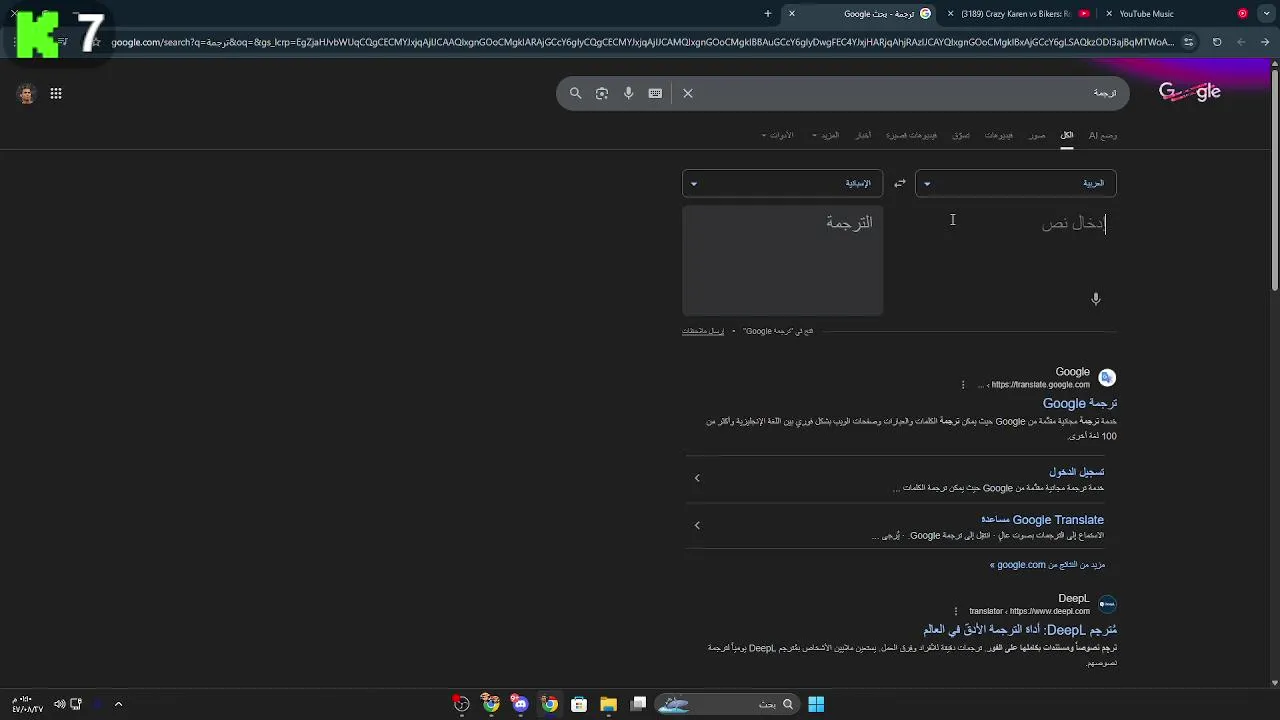Image resolution: width=1280 pixels, height=720 pixels.
Task: Start voice search with the microphone in search bar
Action: 629,93
